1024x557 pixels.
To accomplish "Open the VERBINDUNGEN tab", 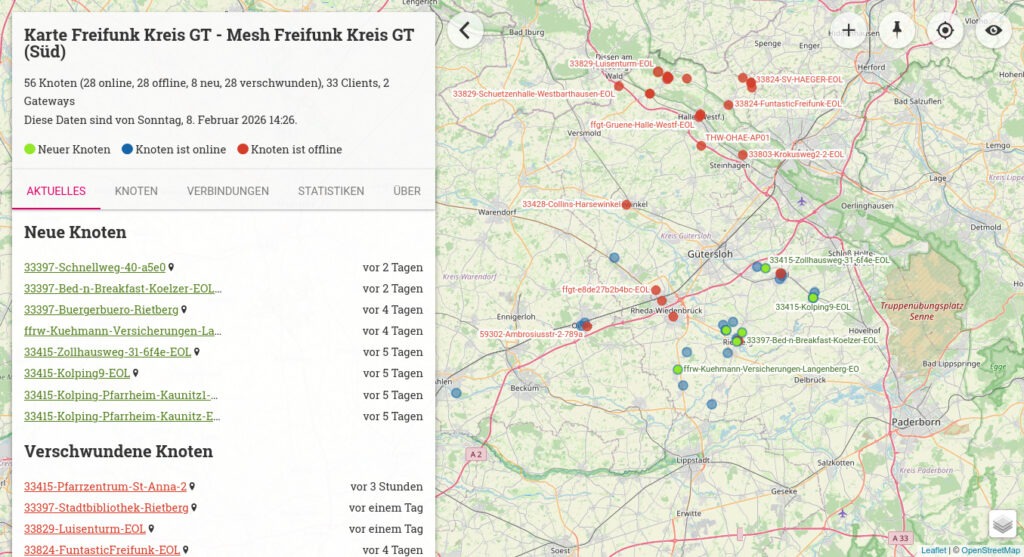I will coord(227,191).
